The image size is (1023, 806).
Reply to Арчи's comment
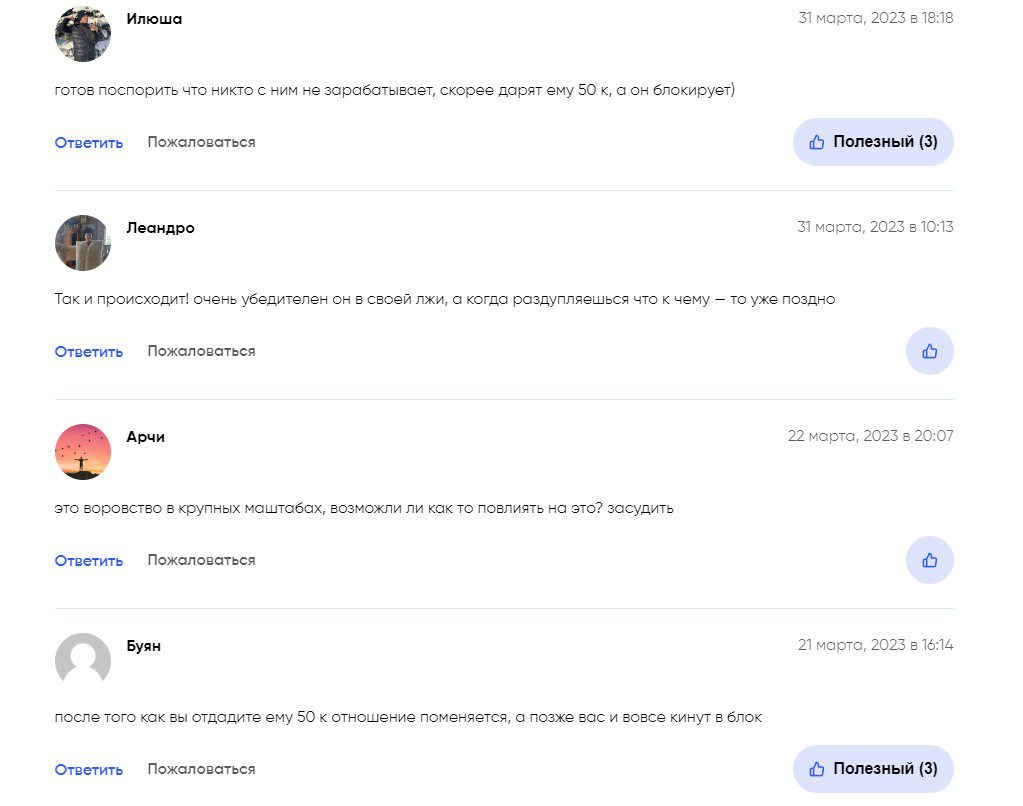pyautogui.click(x=89, y=561)
